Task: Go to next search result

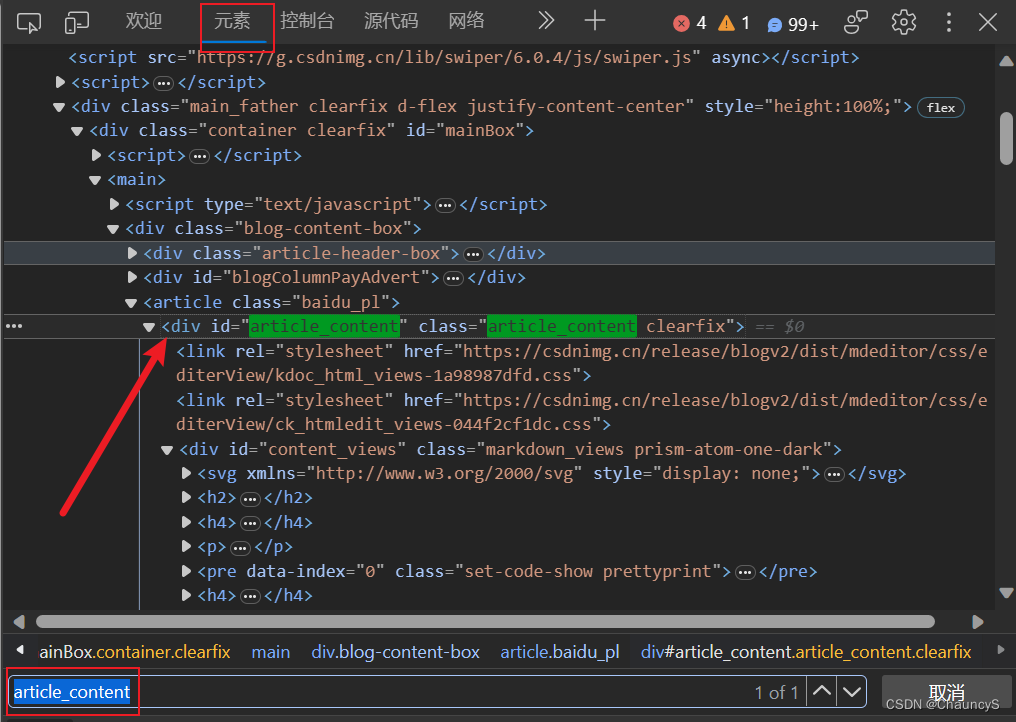Action: point(851,692)
